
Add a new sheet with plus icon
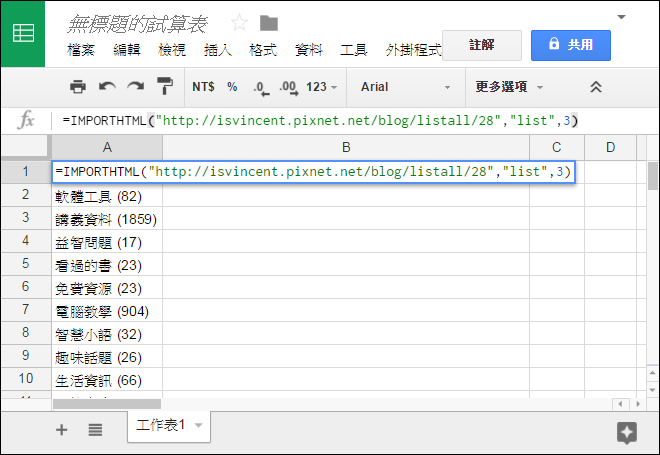tap(61, 430)
